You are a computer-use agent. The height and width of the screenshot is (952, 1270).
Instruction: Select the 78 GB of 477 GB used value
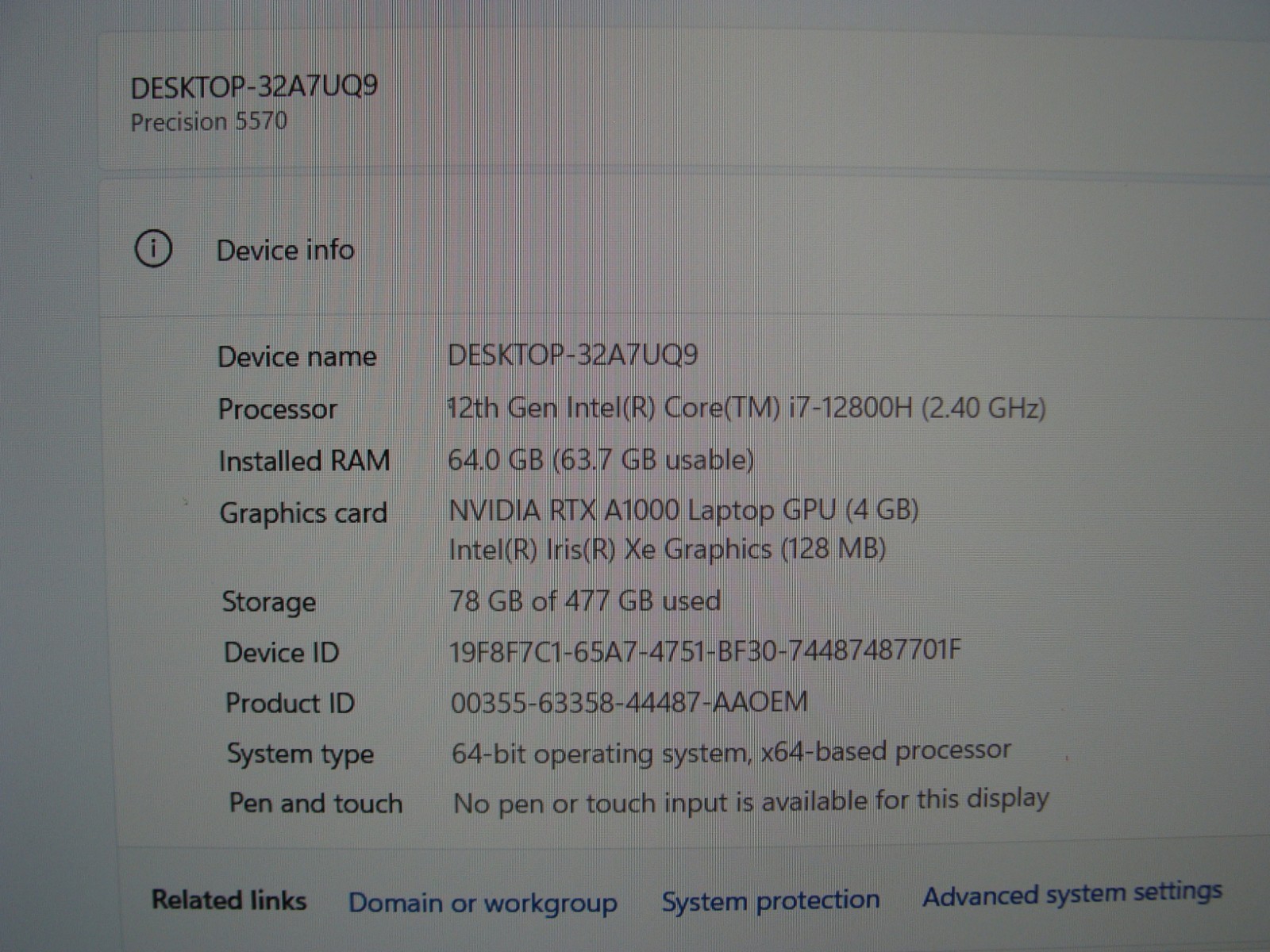coord(585,601)
